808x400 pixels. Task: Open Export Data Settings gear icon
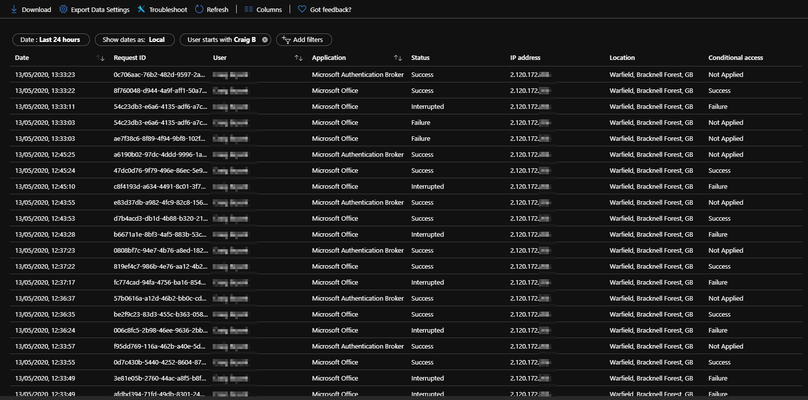pos(63,9)
